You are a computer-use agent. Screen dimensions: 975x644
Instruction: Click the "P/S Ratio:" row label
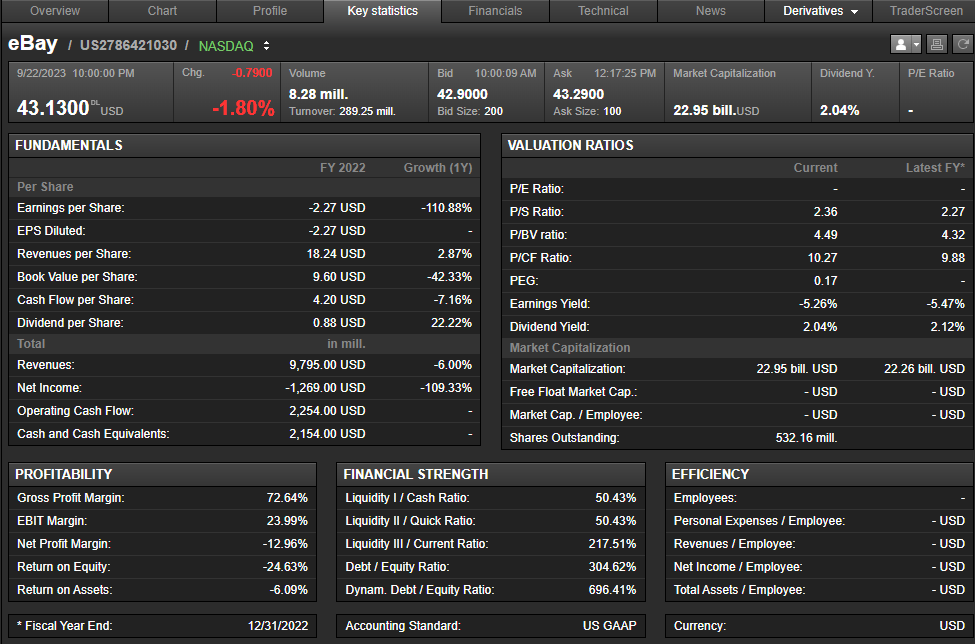537,212
